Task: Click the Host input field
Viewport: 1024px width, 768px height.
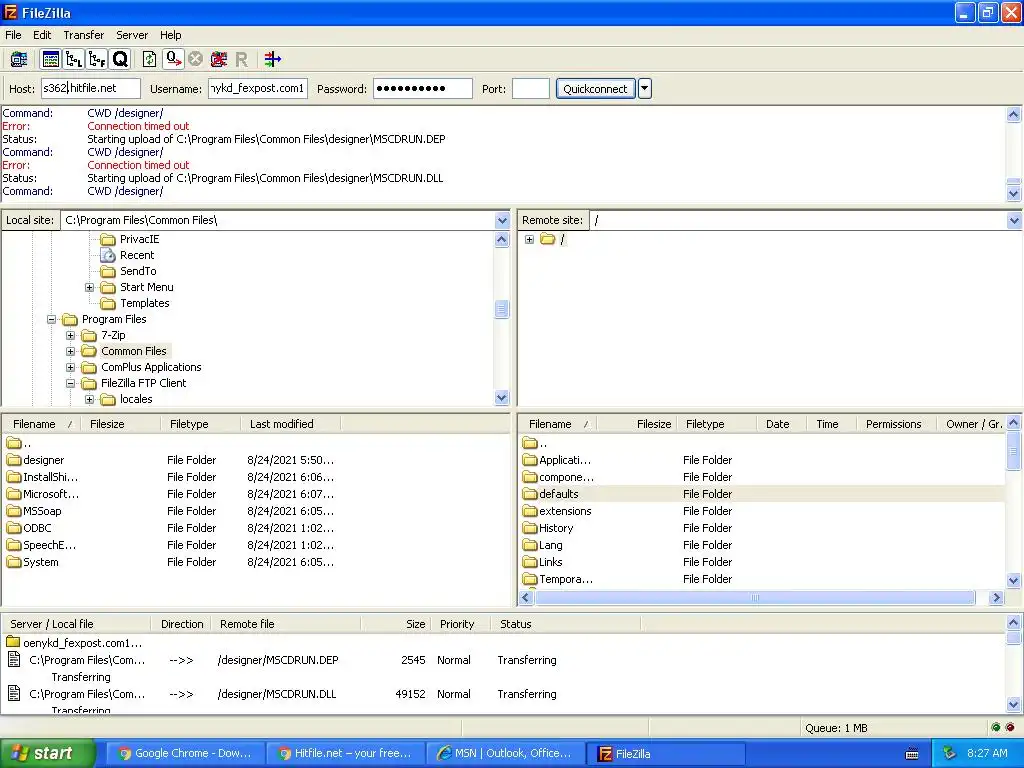Action: click(x=91, y=88)
